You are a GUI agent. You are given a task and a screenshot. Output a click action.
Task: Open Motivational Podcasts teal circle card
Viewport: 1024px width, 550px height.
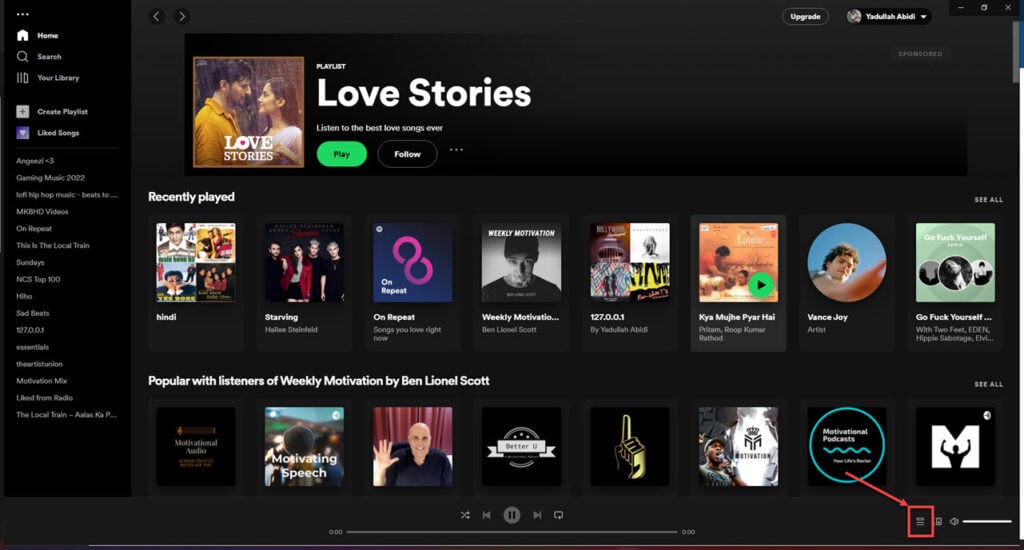tap(846, 447)
